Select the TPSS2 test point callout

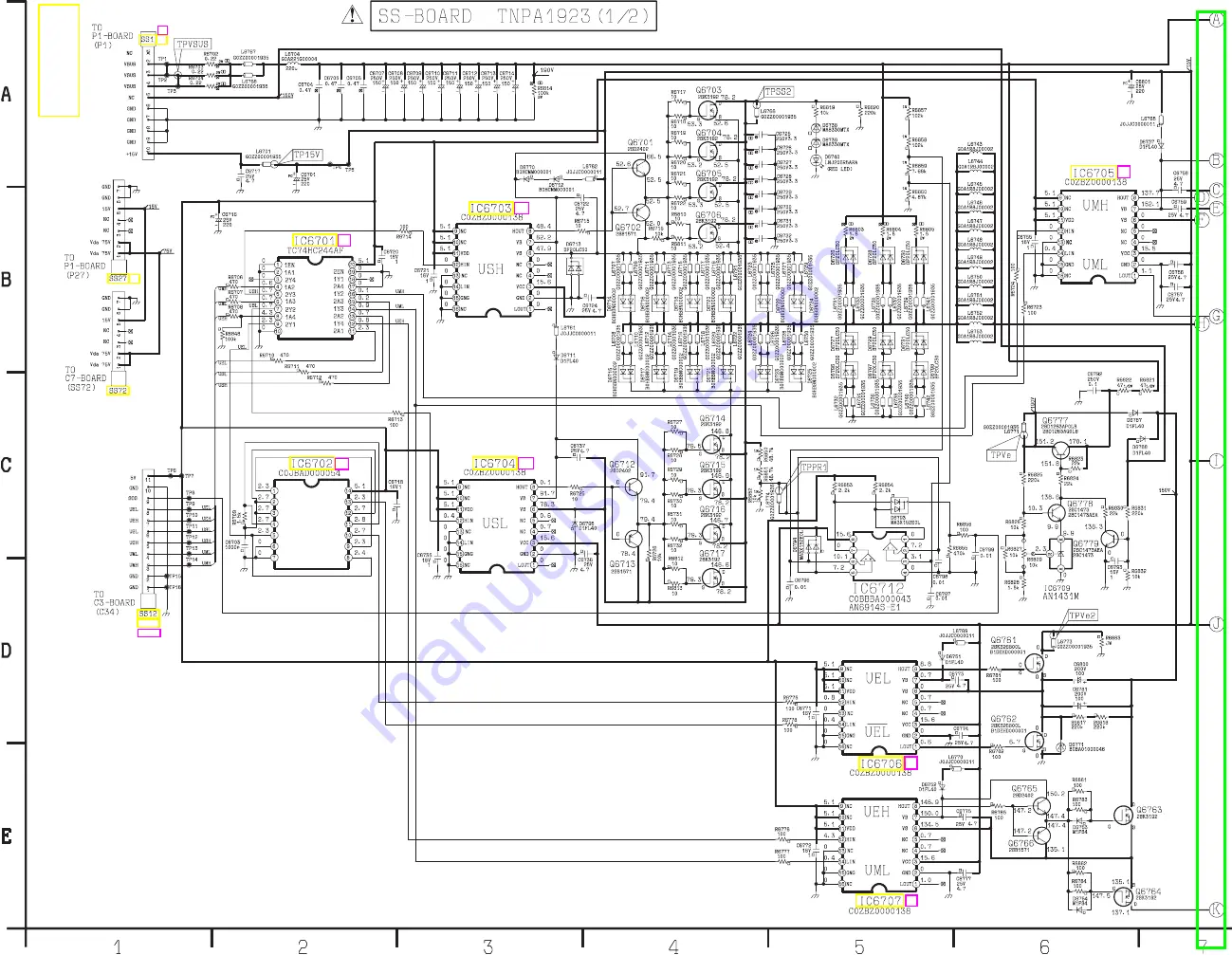[x=778, y=92]
